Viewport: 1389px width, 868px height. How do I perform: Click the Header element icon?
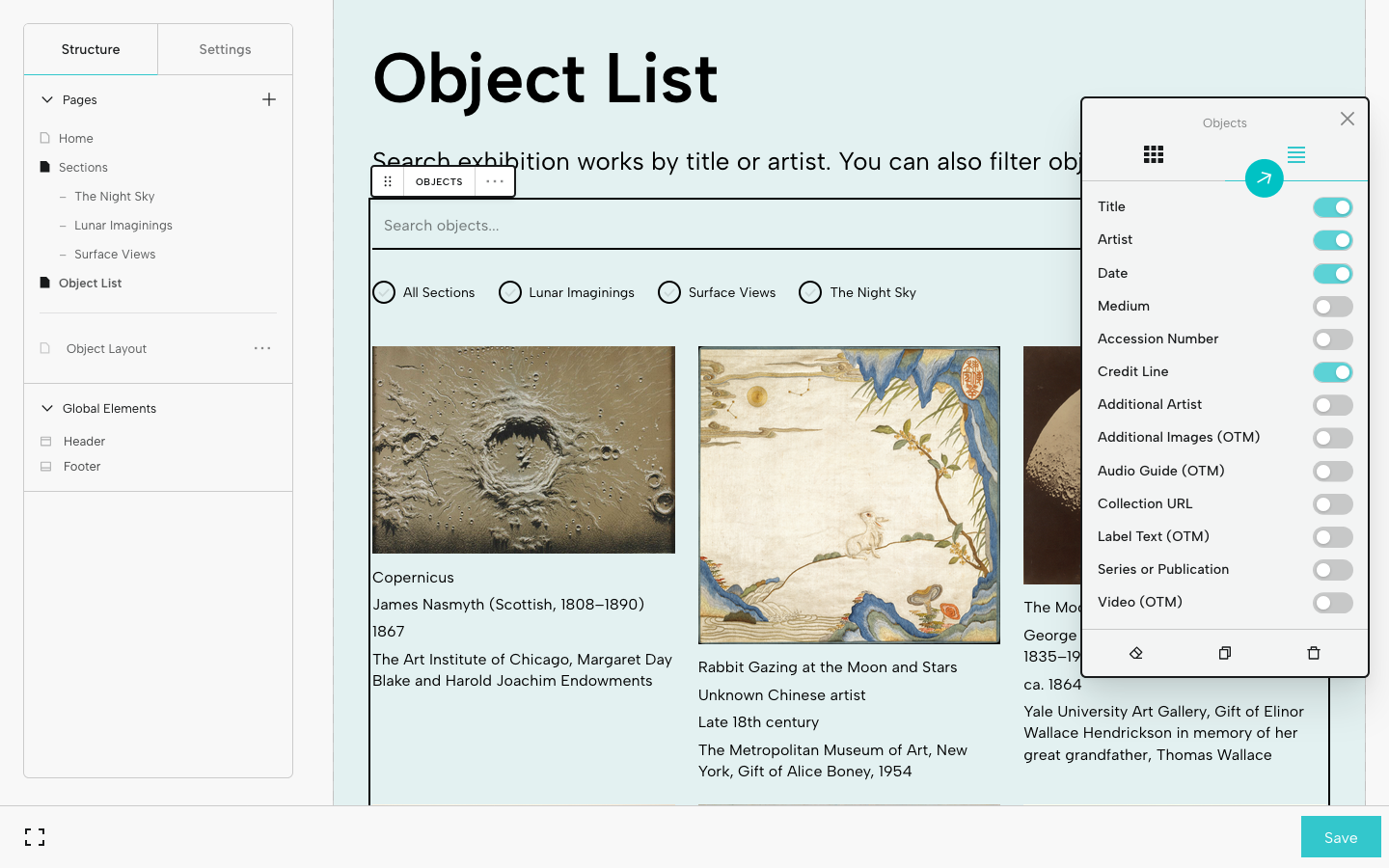pos(45,441)
